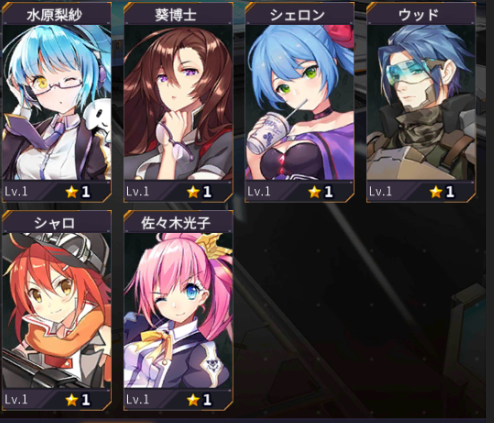
Task: Click the 葵博士 name header
Action: [x=178, y=15]
